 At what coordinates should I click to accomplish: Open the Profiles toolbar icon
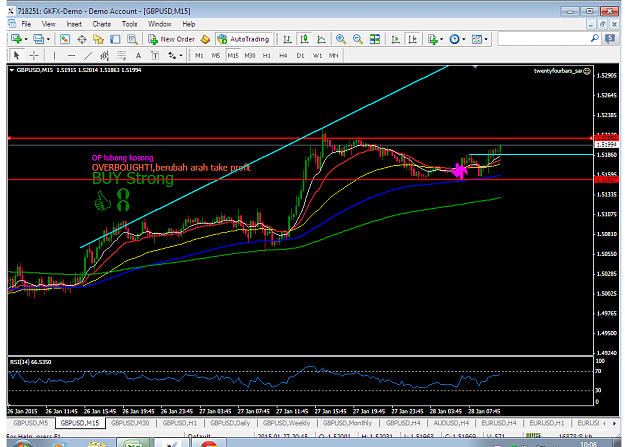[x=38, y=39]
